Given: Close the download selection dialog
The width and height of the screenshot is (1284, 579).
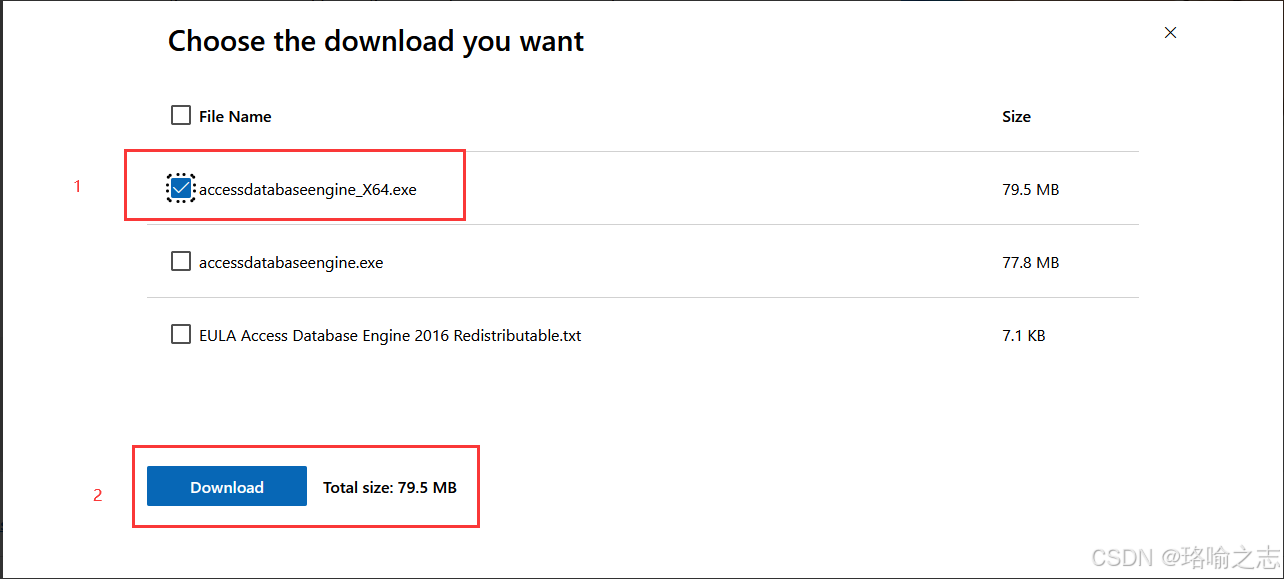Looking at the screenshot, I should [x=1170, y=32].
